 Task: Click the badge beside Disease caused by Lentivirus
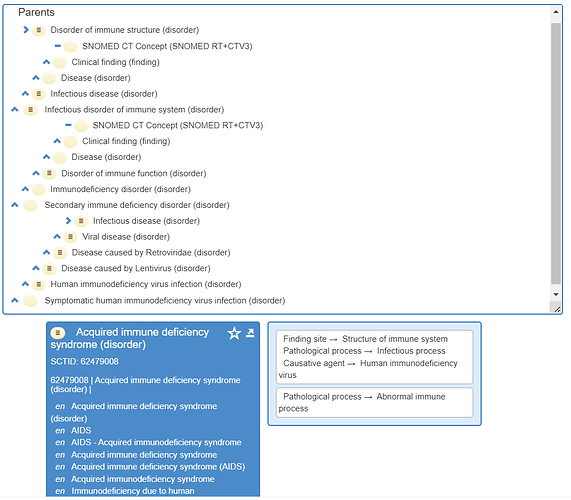coord(49,269)
